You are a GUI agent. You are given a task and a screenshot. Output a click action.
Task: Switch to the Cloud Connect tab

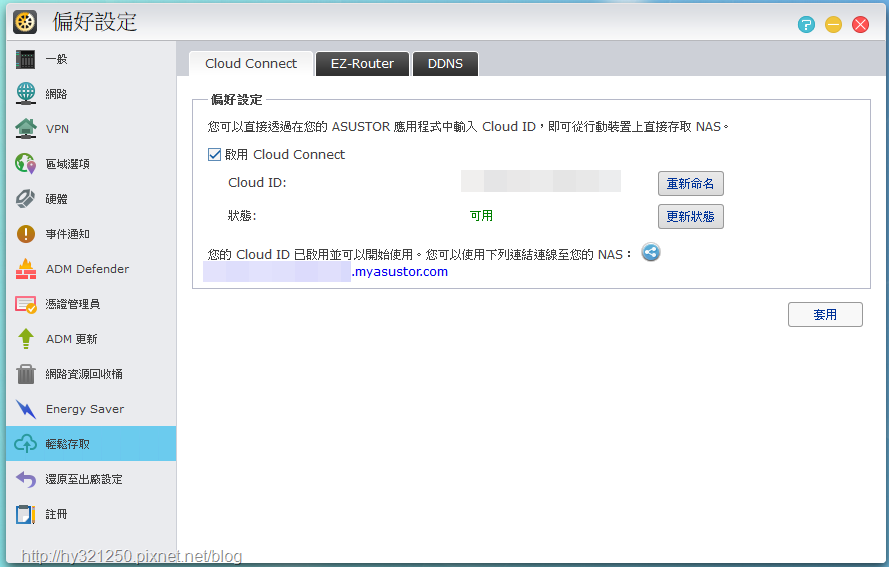(x=251, y=64)
